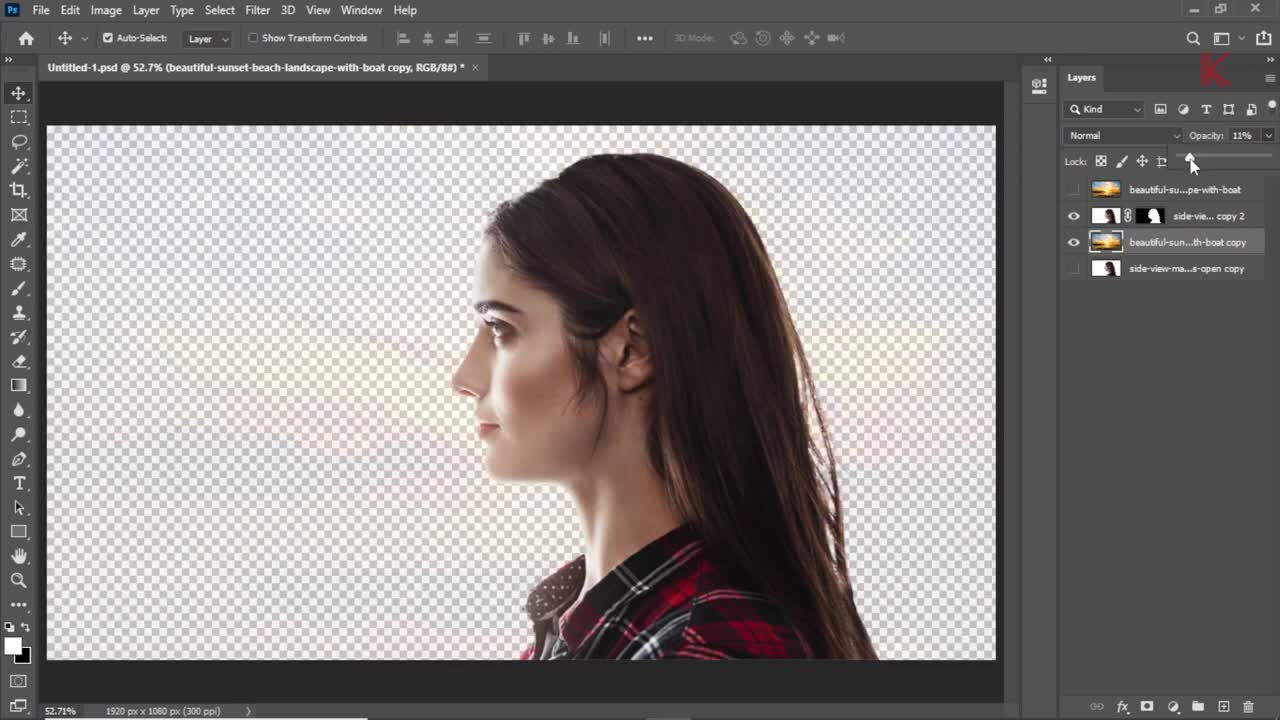1280x720 pixels.
Task: Open the Auto-Select Layer dropdown
Action: pyautogui.click(x=208, y=38)
